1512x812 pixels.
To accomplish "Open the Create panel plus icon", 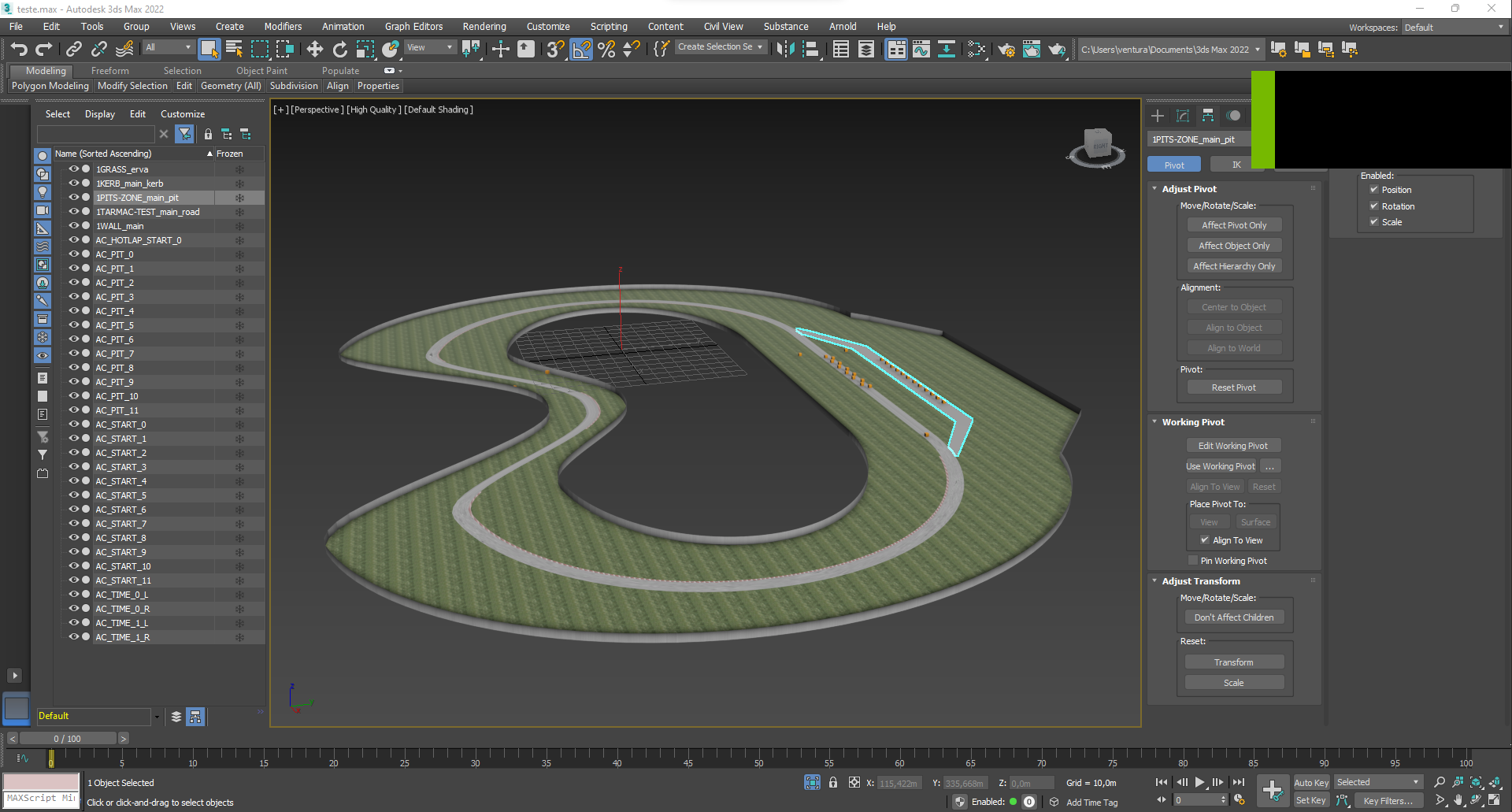I will pyautogui.click(x=1158, y=116).
